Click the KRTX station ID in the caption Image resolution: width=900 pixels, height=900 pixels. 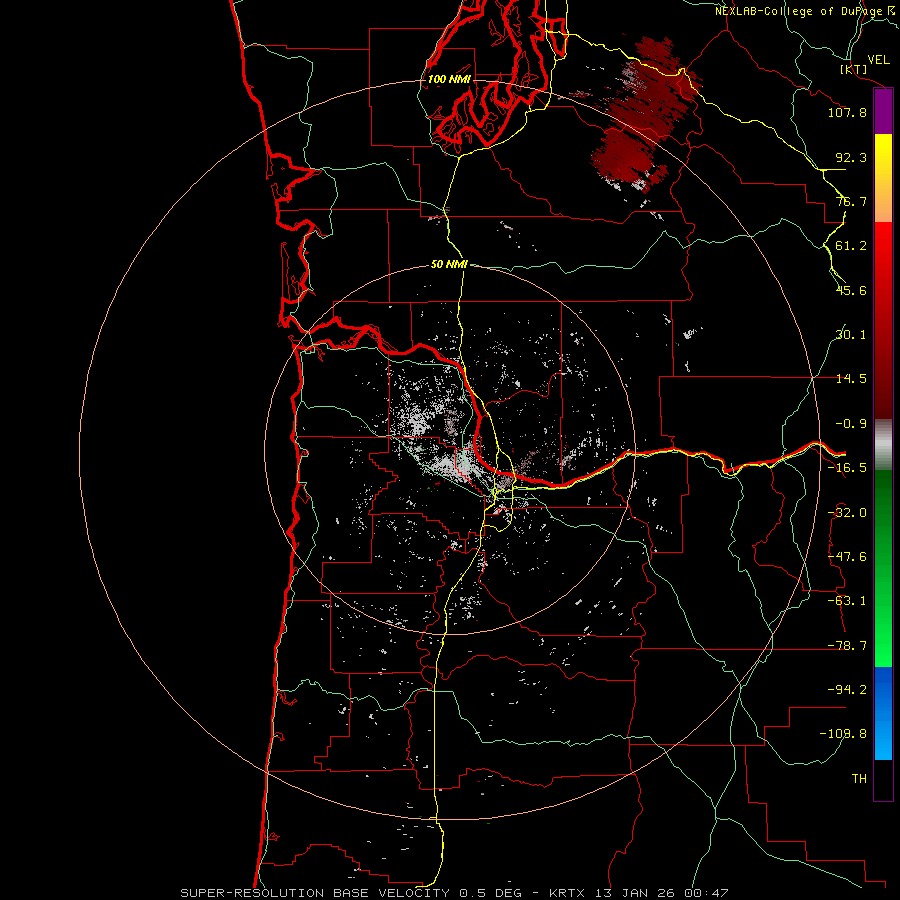coord(568,893)
